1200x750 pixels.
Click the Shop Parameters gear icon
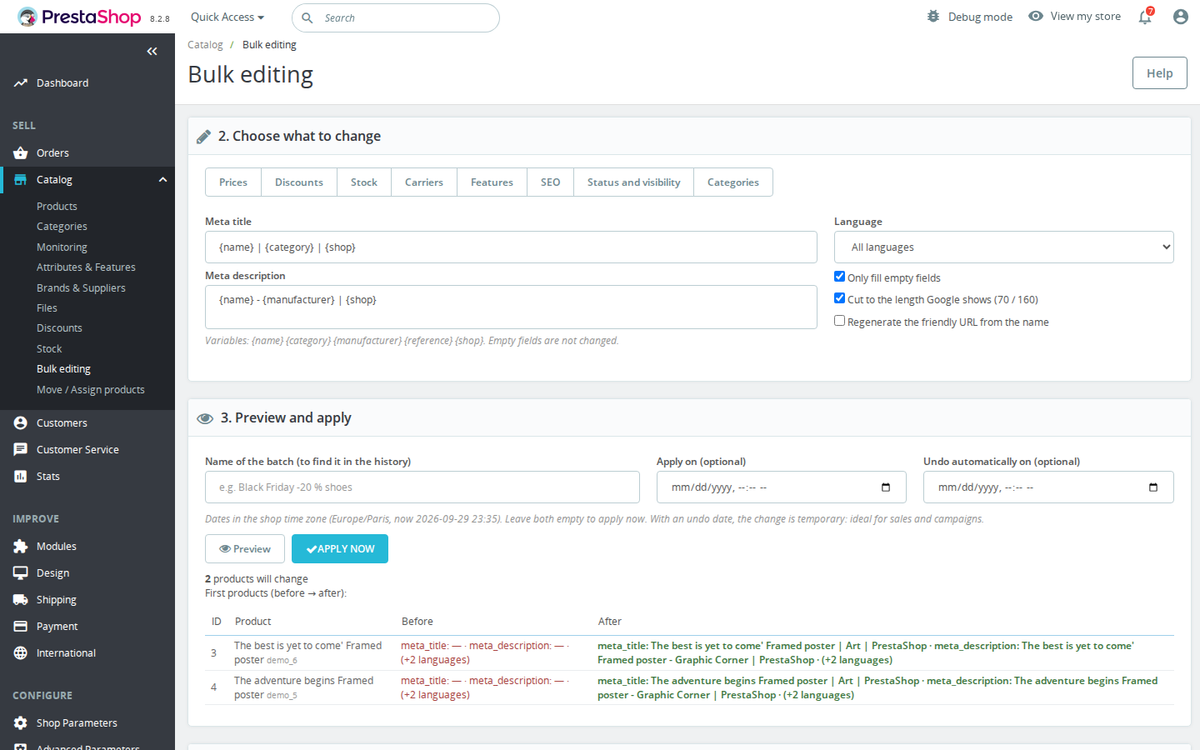point(20,723)
